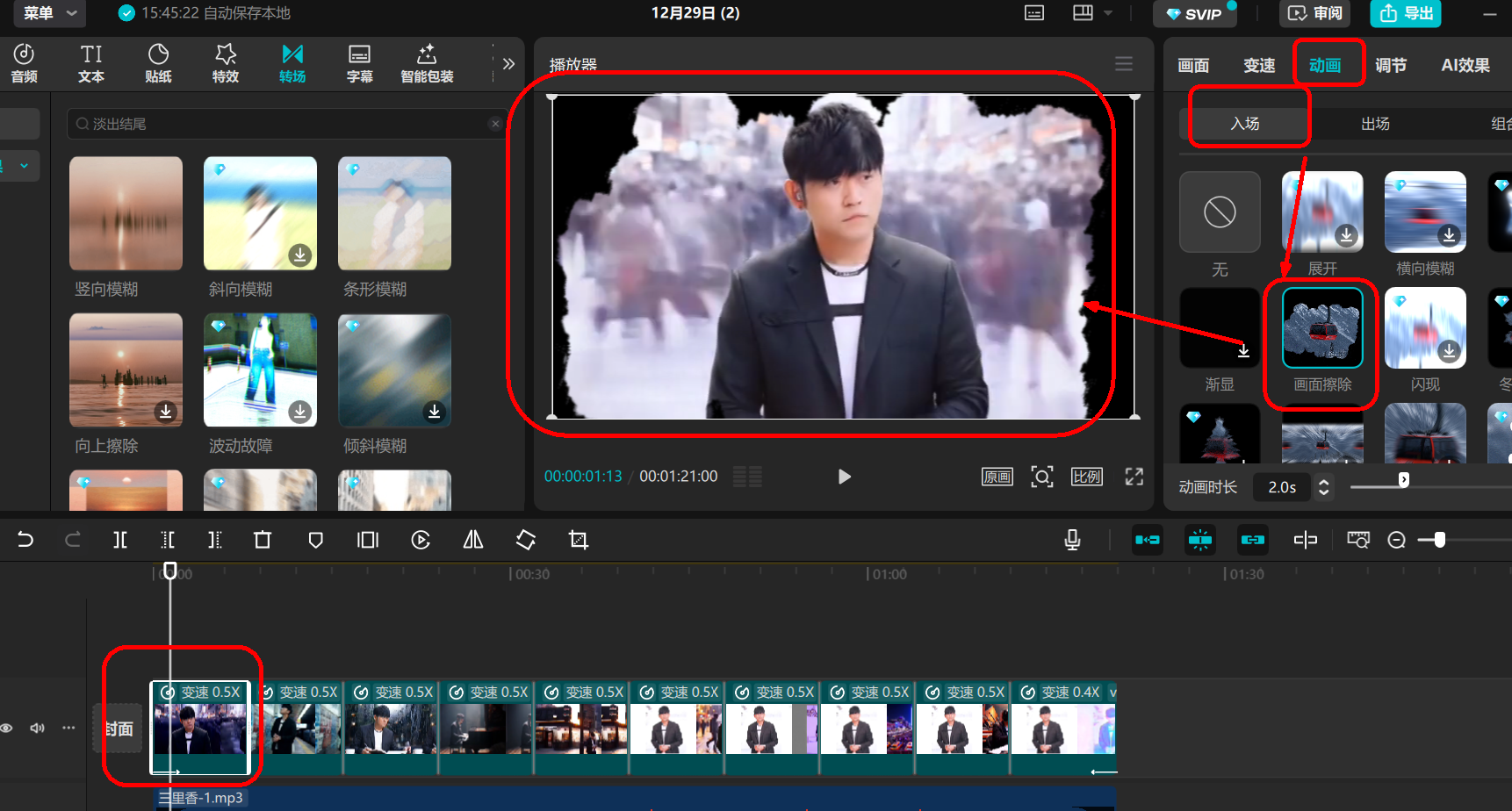Click the 原画 quality button in the player
This screenshot has width=1512, height=811.
997,477
